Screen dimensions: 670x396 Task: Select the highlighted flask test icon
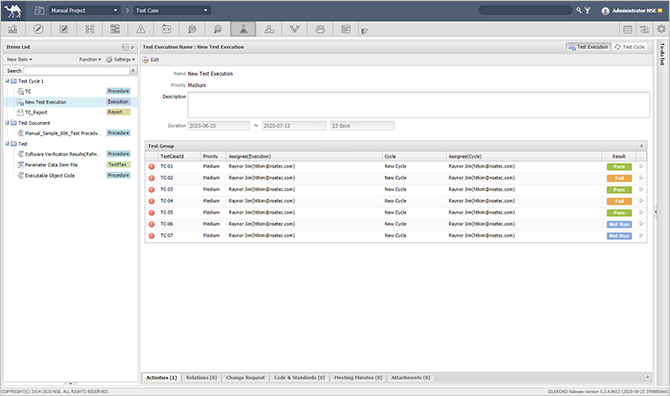coord(243,29)
